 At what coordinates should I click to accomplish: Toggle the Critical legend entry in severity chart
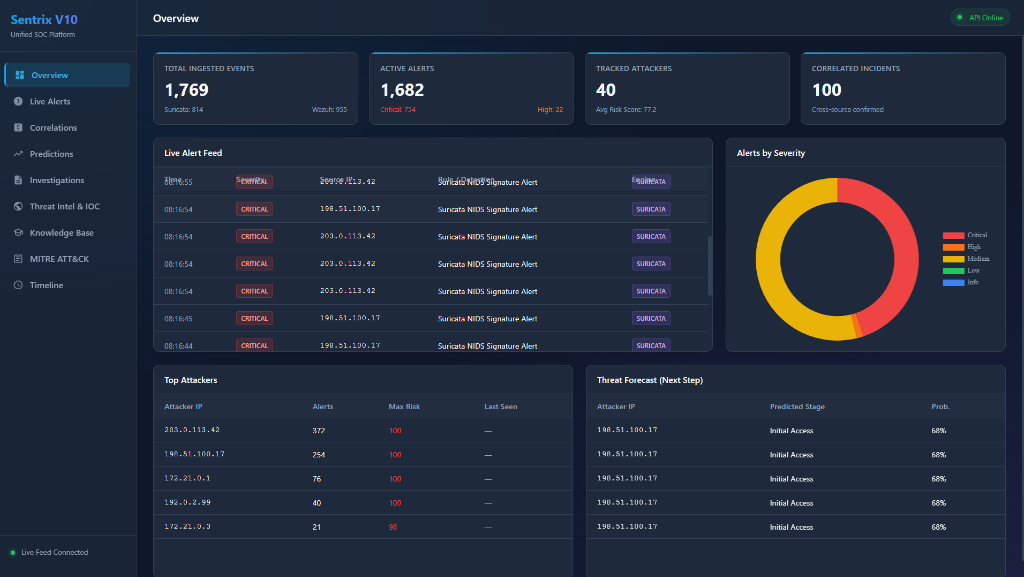point(965,235)
